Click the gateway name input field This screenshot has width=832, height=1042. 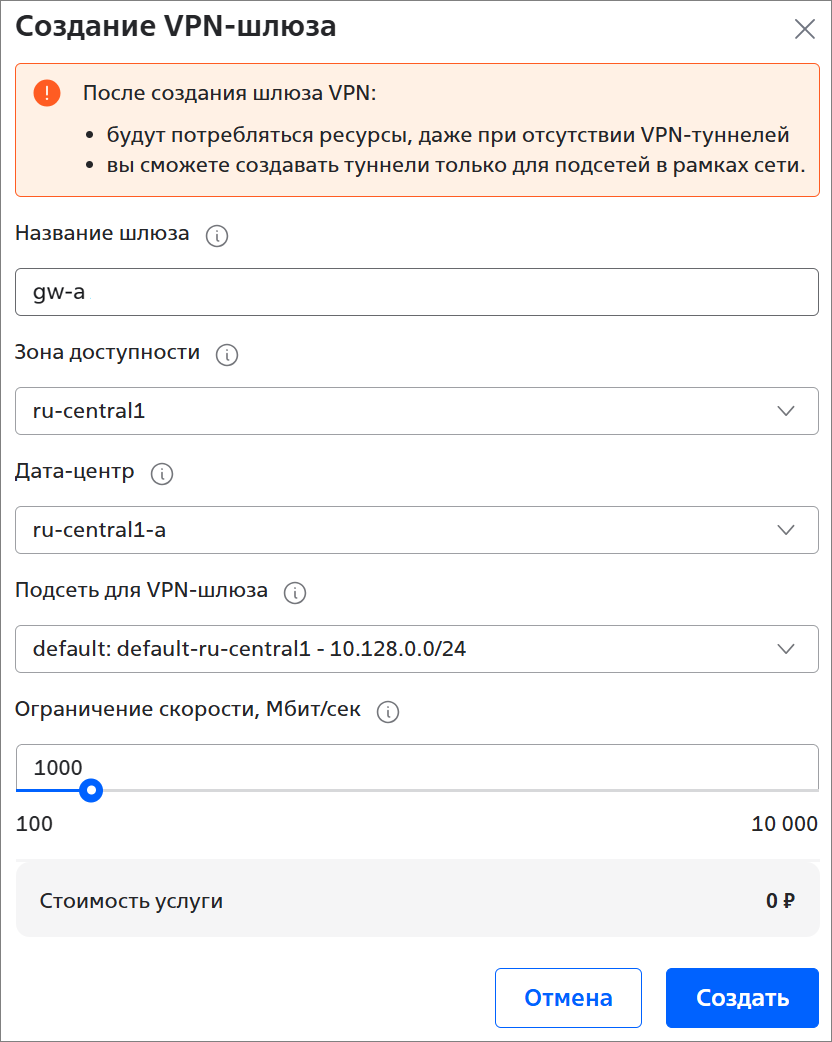[x=416, y=292]
